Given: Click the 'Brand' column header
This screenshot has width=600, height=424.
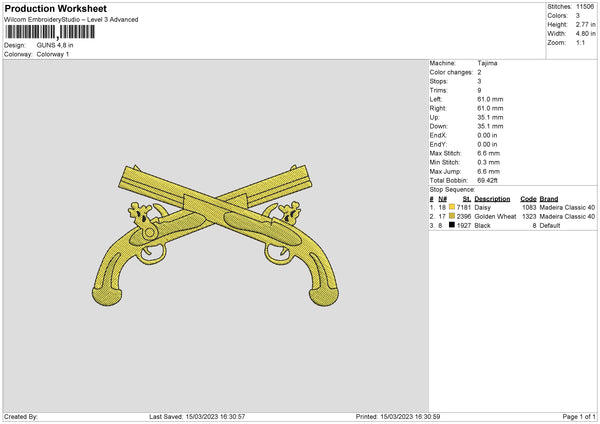Looking at the screenshot, I should 549,199.
